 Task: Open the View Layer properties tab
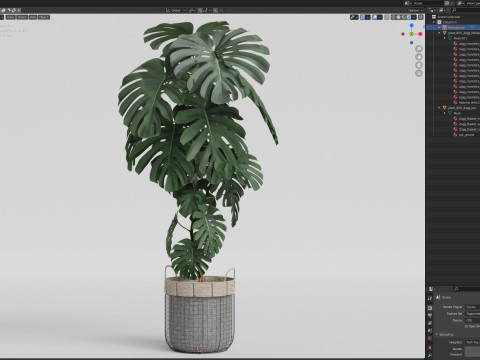[430, 323]
